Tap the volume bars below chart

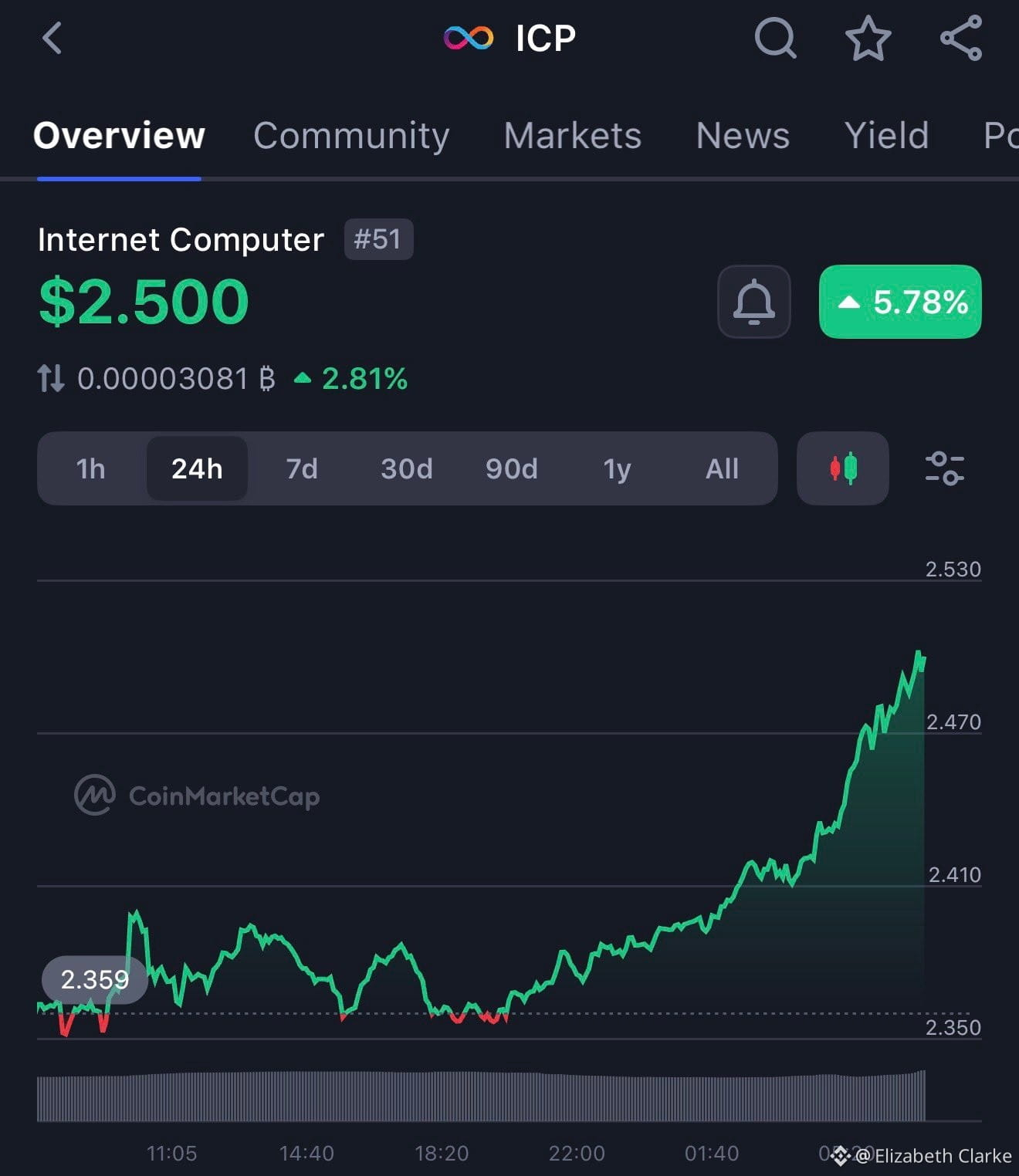[x=481, y=1096]
